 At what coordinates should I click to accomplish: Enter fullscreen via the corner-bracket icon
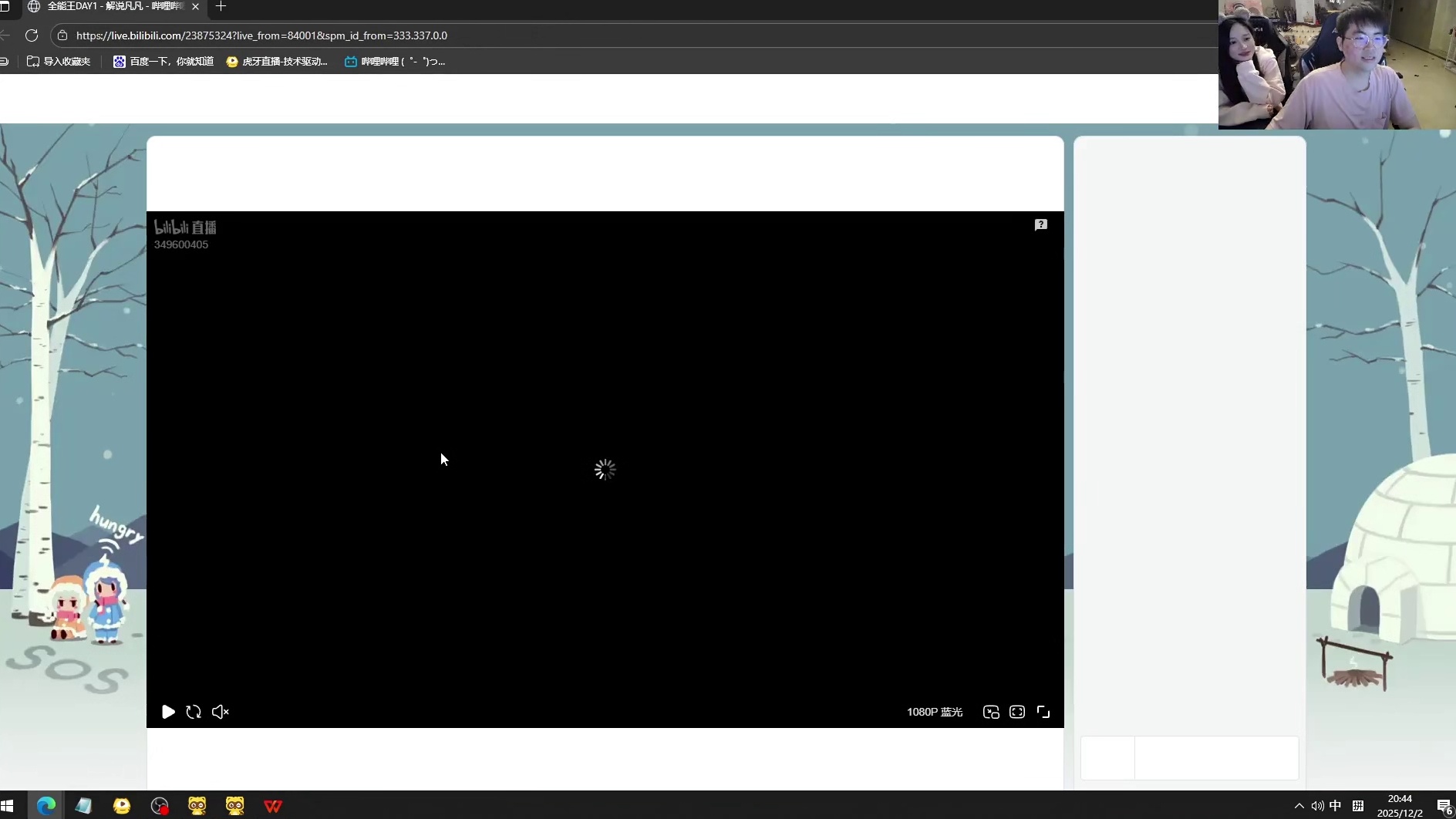pos(1043,712)
